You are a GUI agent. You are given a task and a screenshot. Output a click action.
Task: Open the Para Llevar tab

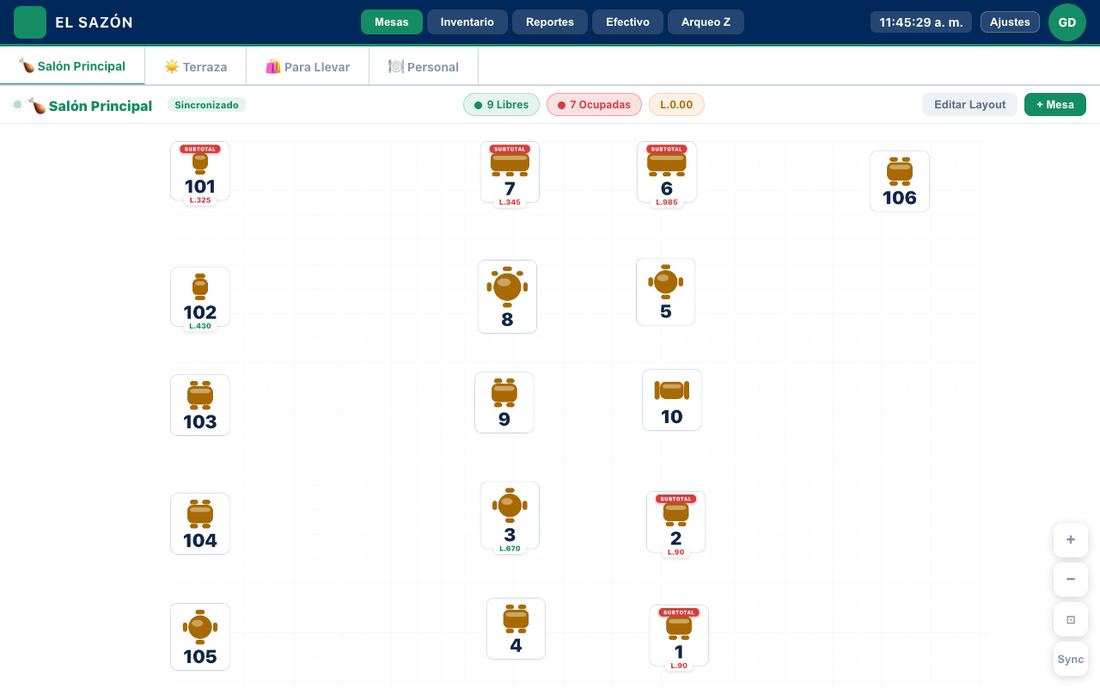(307, 67)
